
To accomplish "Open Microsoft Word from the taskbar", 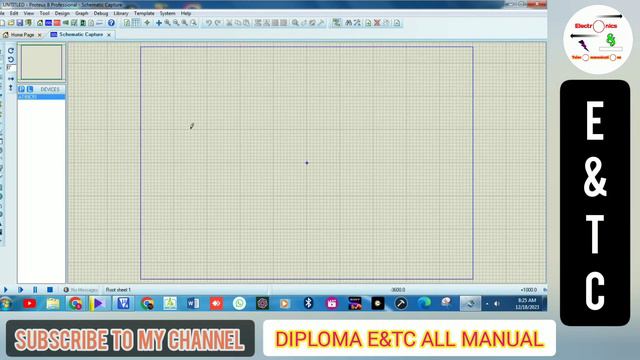I will [x=193, y=304].
